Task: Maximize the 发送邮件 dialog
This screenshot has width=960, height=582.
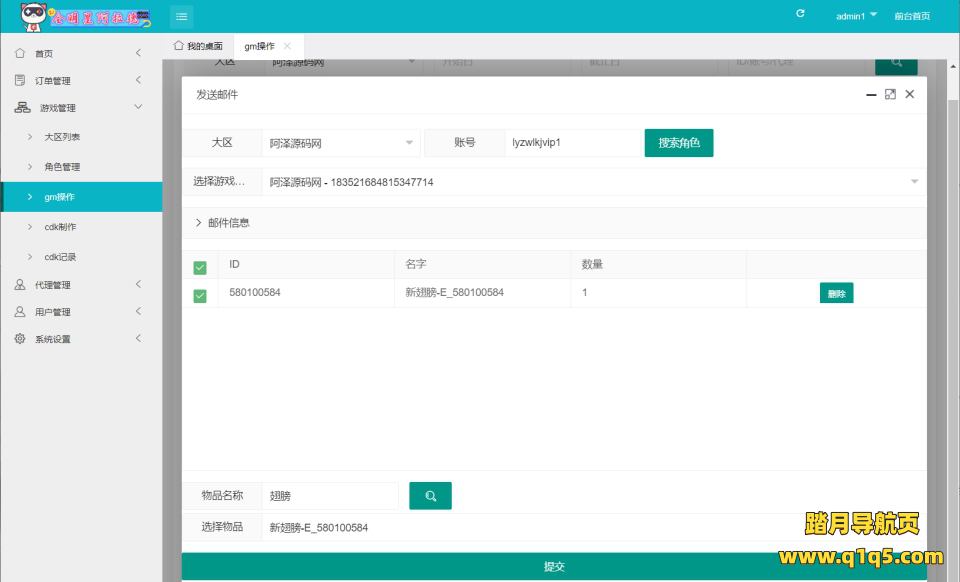Action: pyautogui.click(x=890, y=94)
